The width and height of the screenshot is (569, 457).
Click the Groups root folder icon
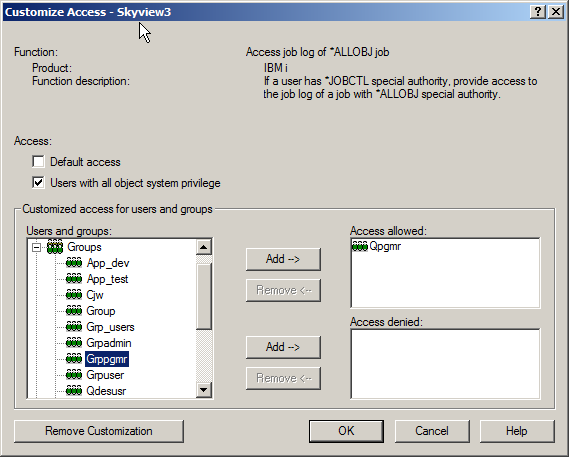[x=55, y=247]
